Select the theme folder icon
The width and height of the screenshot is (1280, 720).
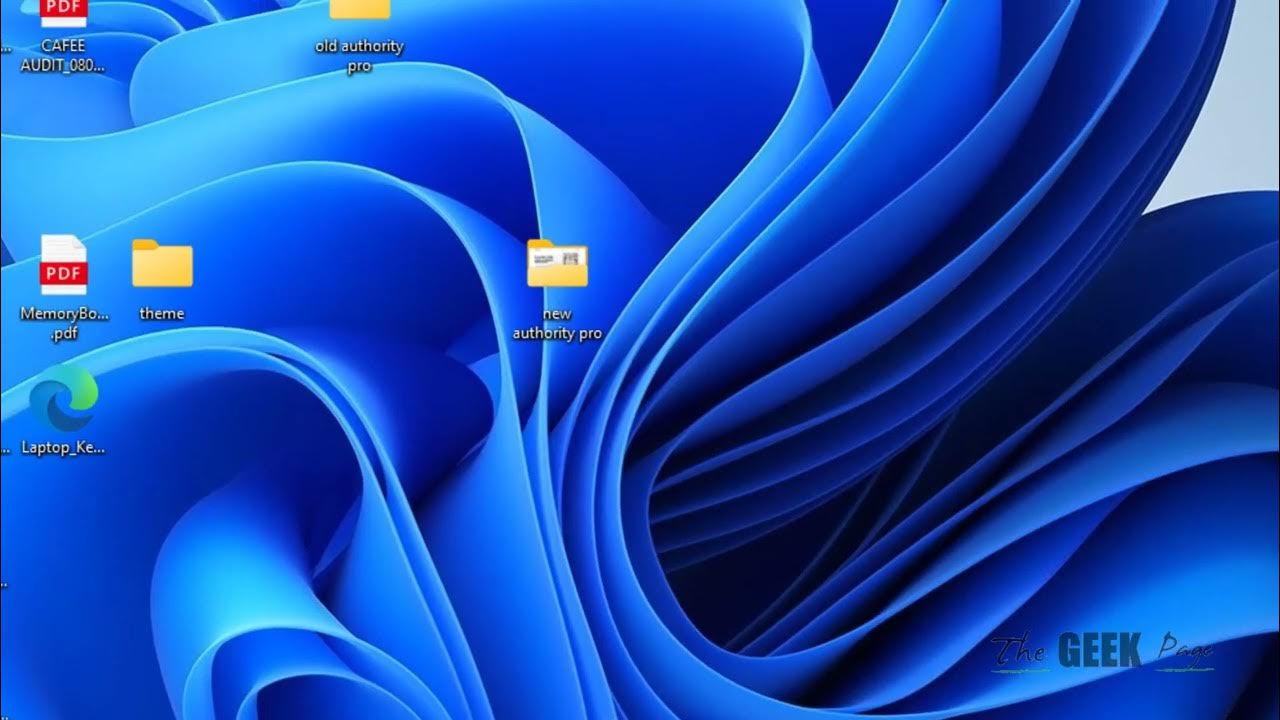[x=162, y=264]
